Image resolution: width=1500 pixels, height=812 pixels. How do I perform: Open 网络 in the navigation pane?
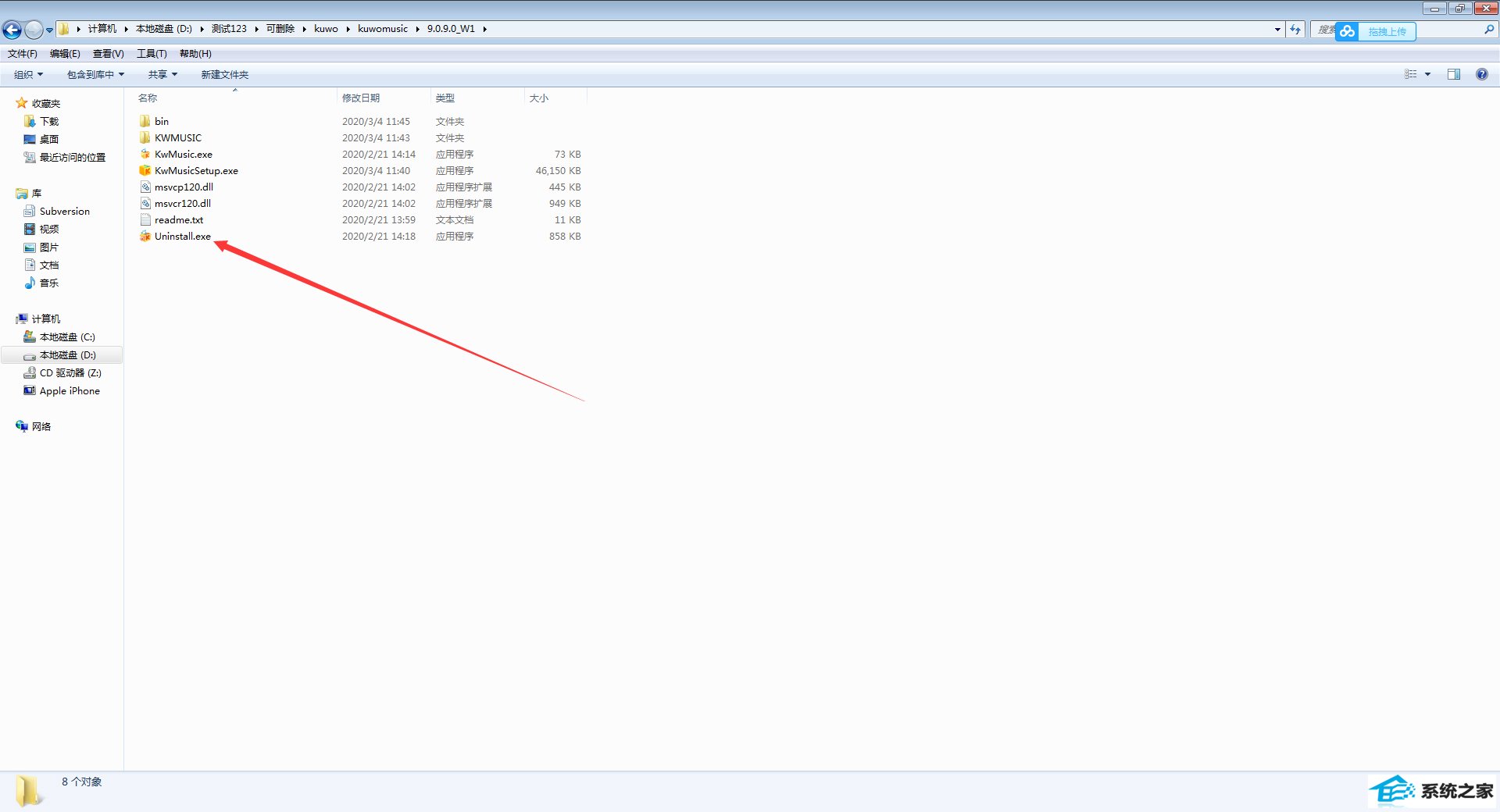pyautogui.click(x=41, y=426)
